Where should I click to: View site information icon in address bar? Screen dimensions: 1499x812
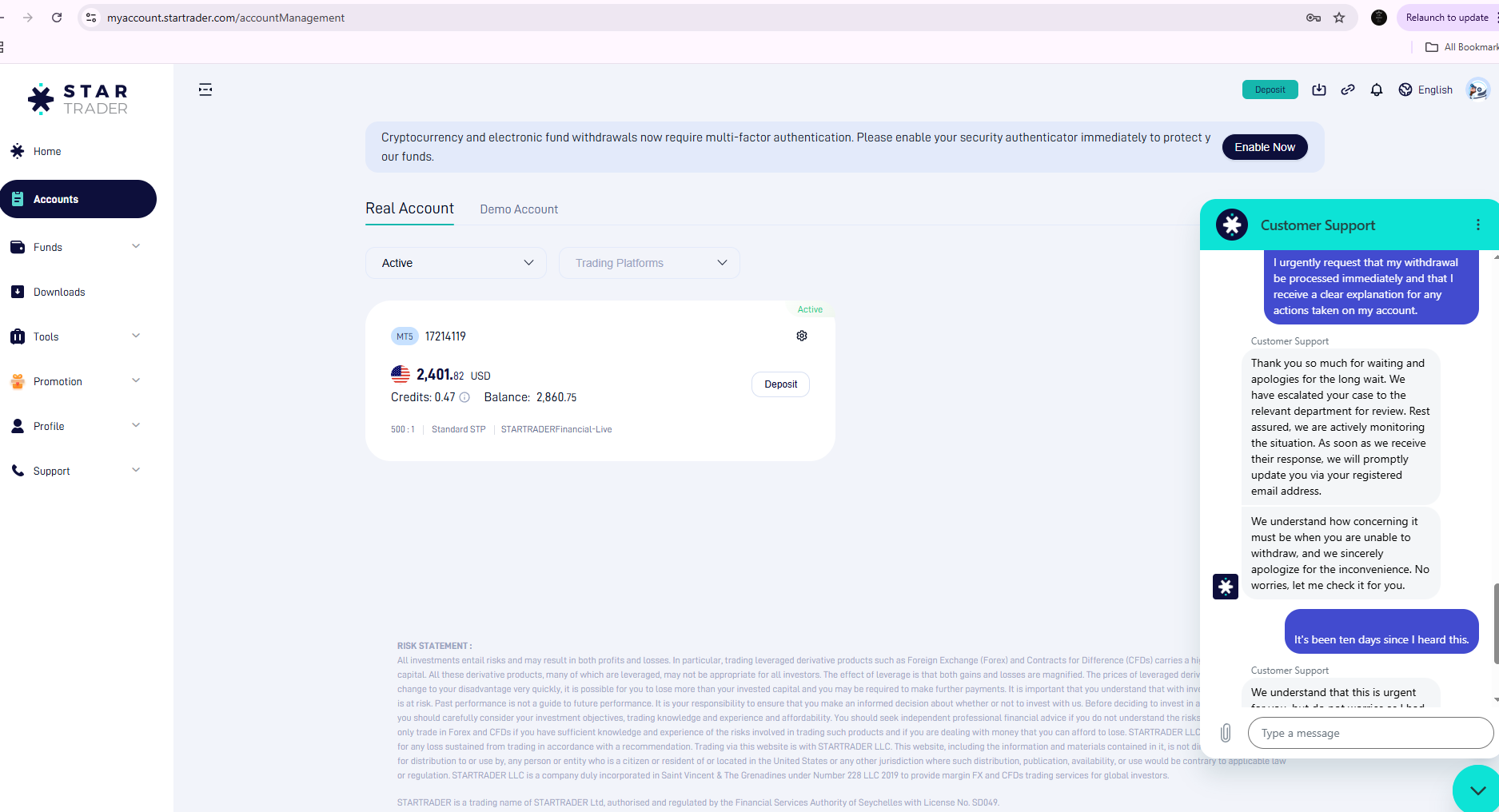click(x=91, y=18)
